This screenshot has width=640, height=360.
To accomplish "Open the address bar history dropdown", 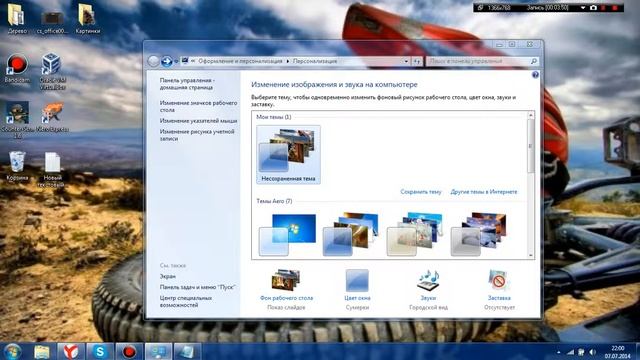I will click(406, 62).
